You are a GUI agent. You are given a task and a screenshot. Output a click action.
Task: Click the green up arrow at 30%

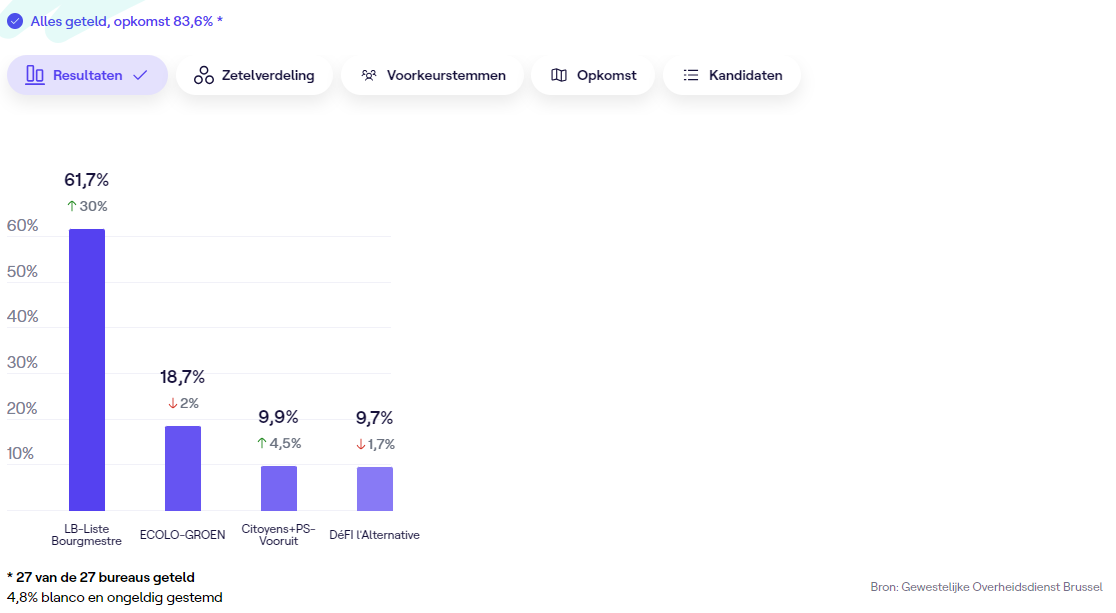[71, 206]
